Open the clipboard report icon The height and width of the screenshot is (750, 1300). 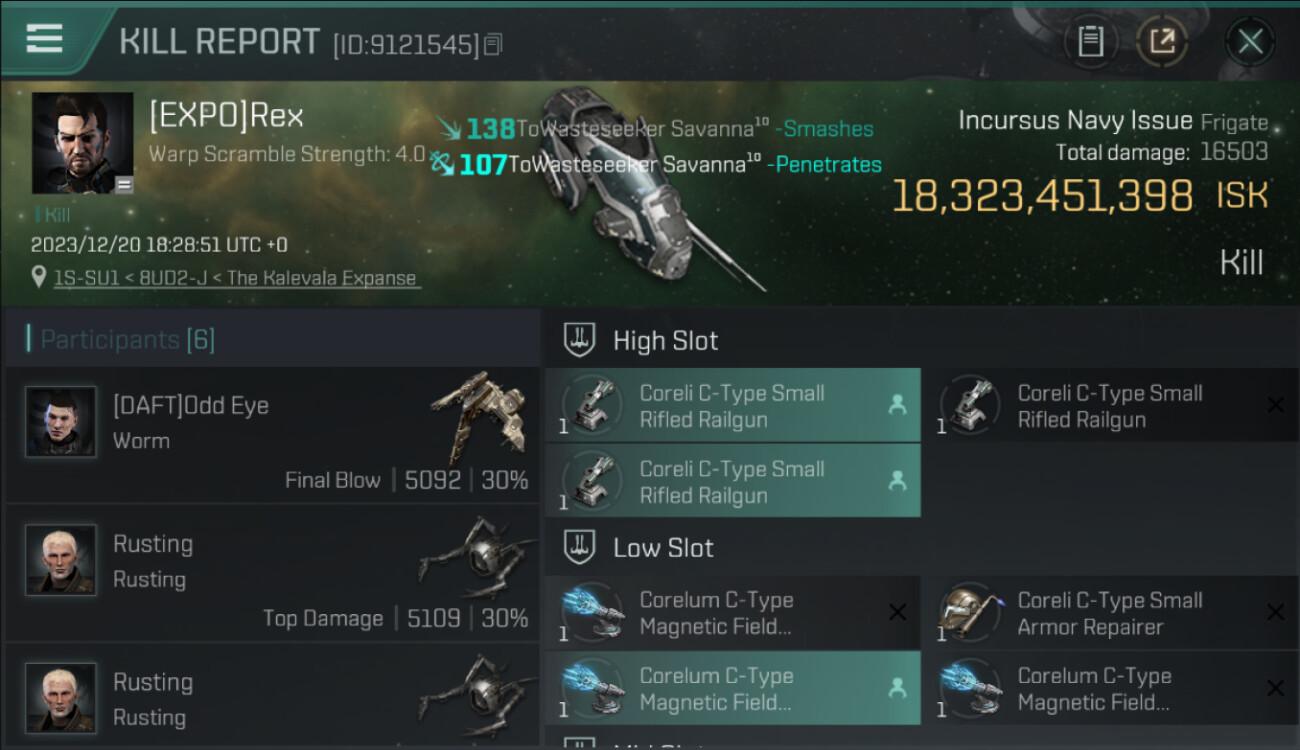[1090, 41]
